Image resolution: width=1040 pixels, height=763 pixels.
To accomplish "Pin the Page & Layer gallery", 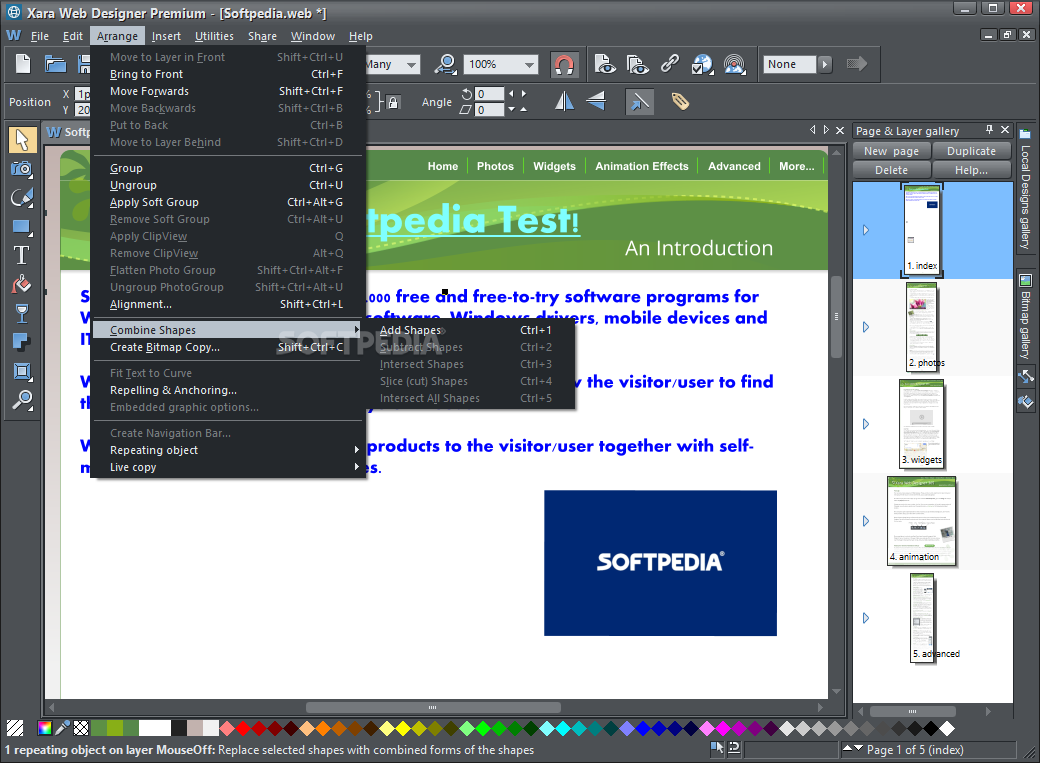I will click(x=990, y=129).
